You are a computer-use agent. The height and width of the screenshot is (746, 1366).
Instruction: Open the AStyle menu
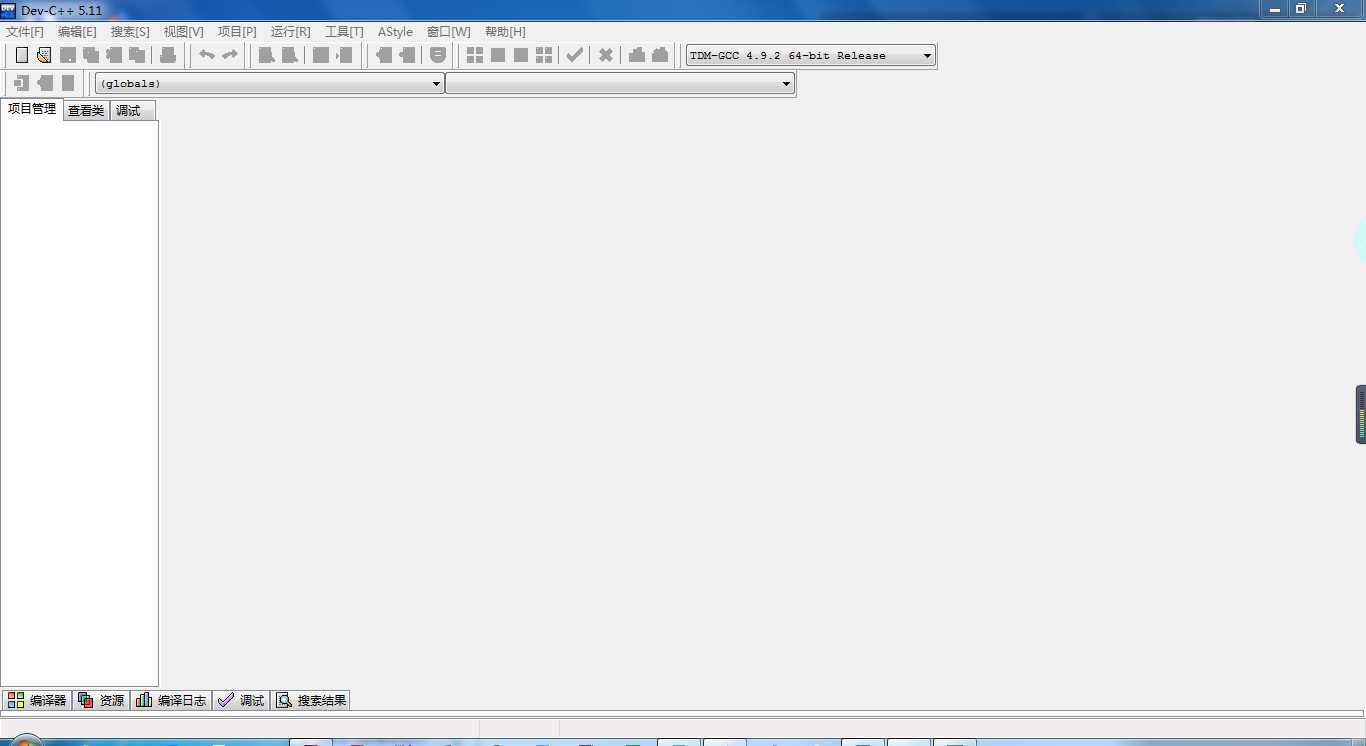(395, 32)
